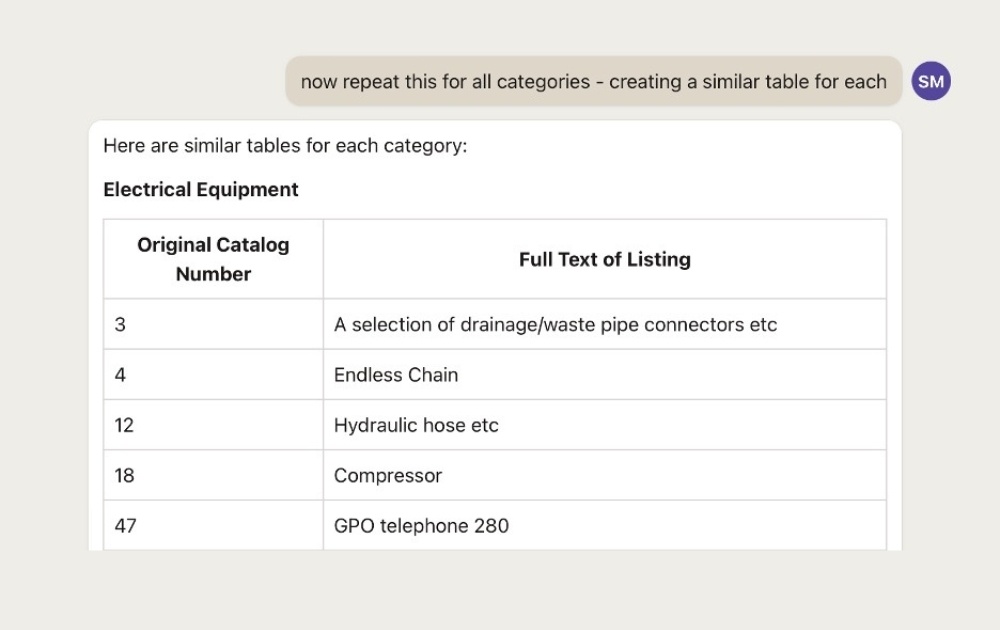Screen dimensions: 1000x630
Task: Click the 'Electrical Equipment' heading
Action: pyautogui.click(x=201, y=189)
